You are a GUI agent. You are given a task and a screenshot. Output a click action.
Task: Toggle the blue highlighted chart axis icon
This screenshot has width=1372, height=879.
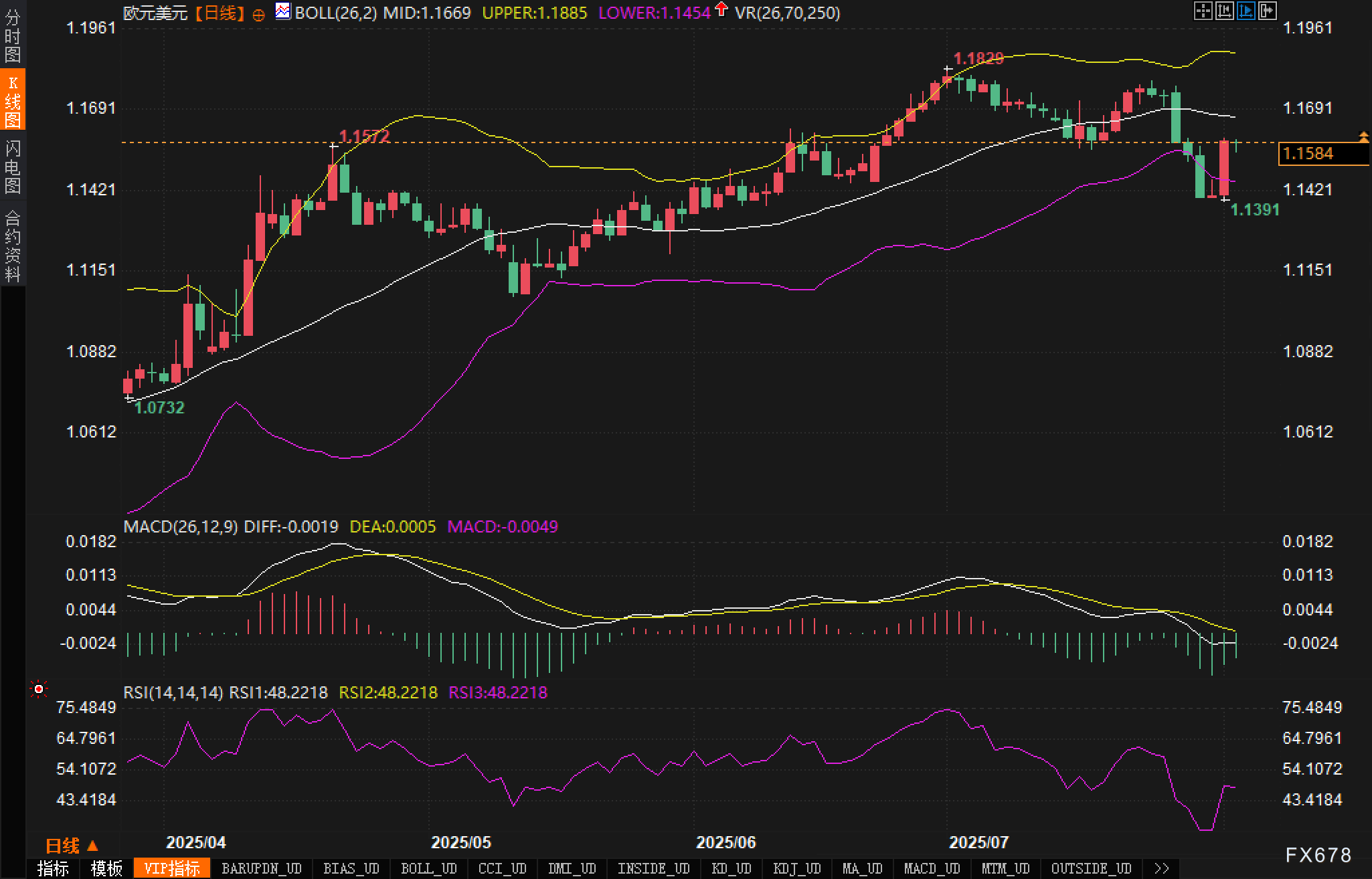(1246, 11)
